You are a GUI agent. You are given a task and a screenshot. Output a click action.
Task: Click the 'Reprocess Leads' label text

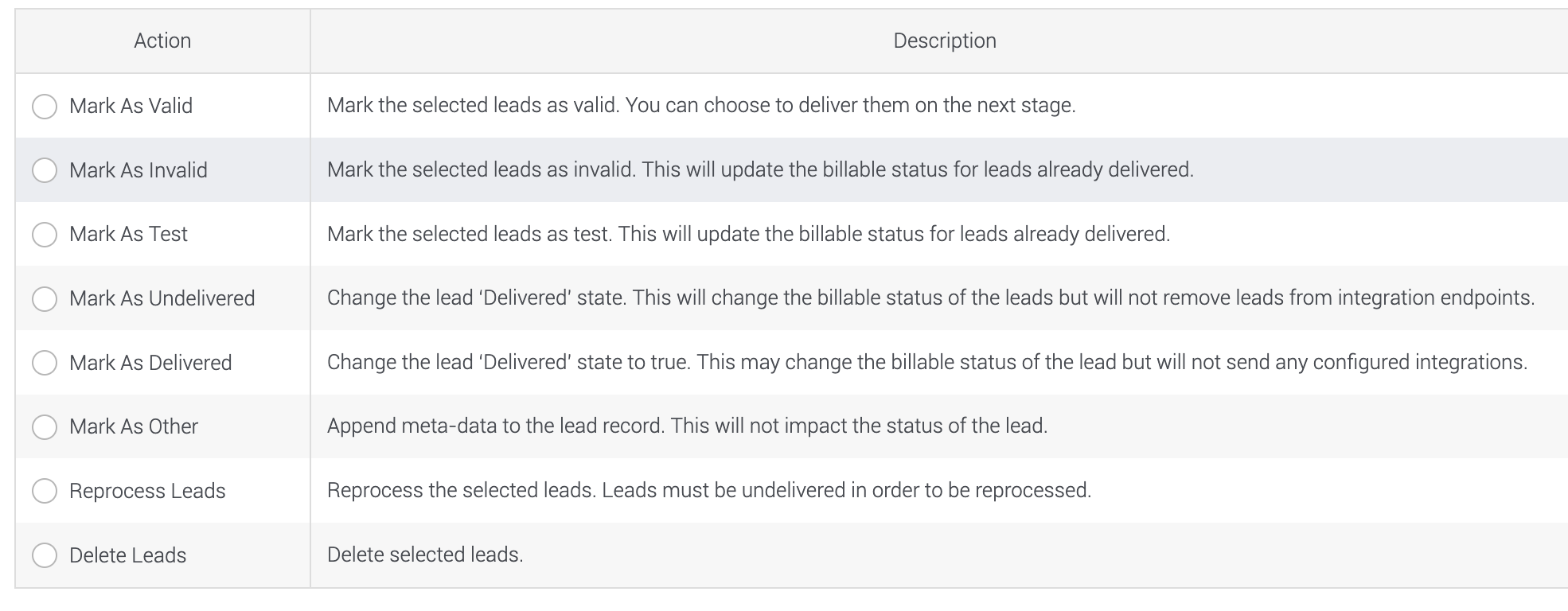pos(147,491)
